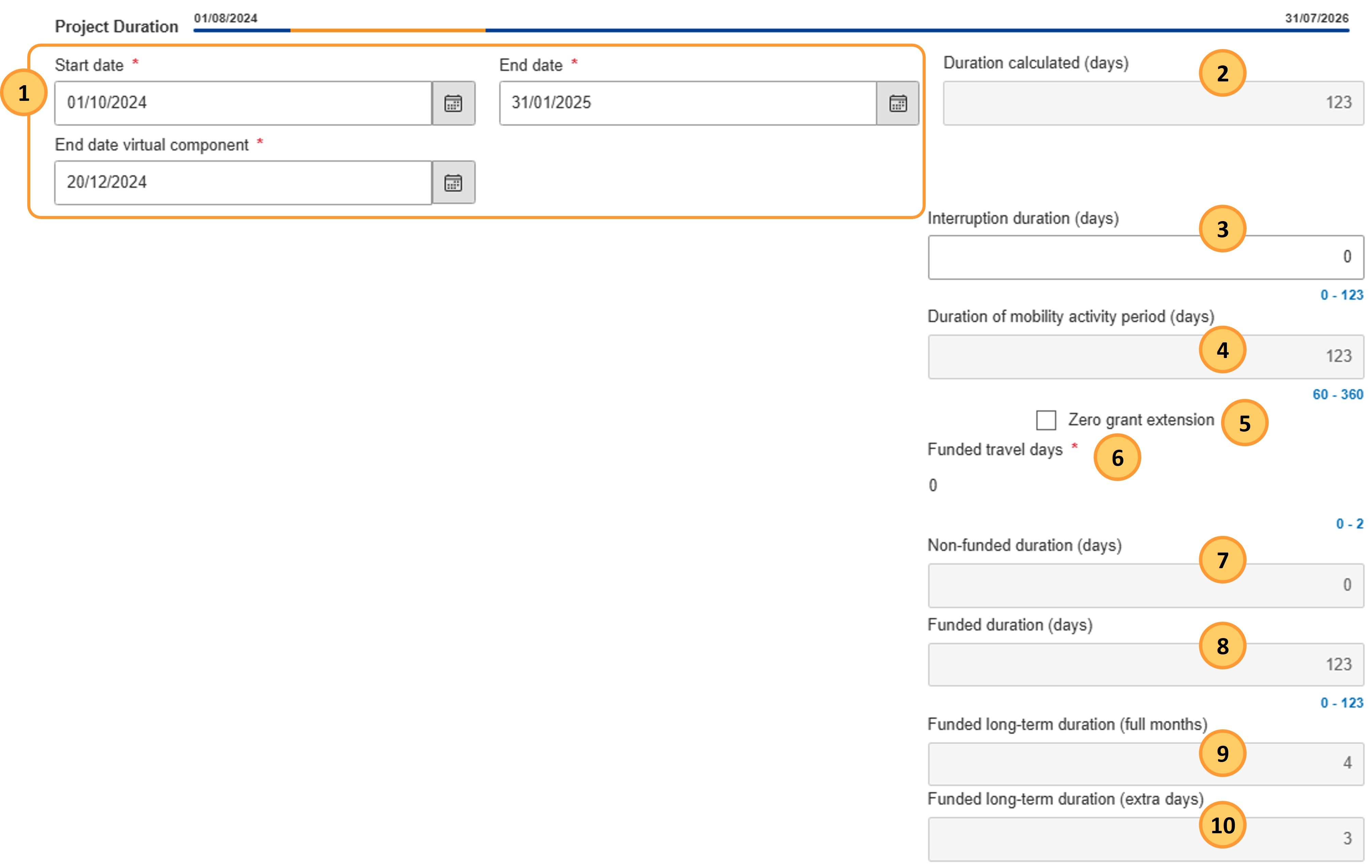Click the 31/07/2026 project end marker

coord(1317,18)
